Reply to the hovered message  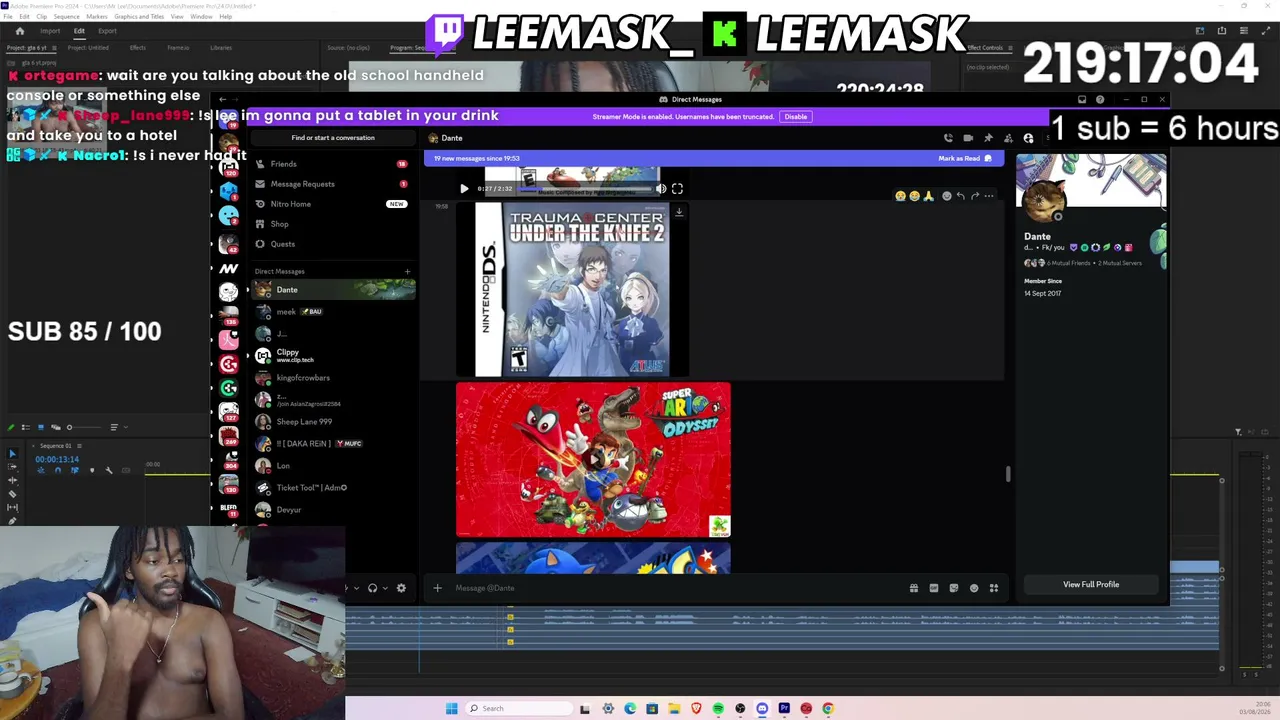(960, 196)
